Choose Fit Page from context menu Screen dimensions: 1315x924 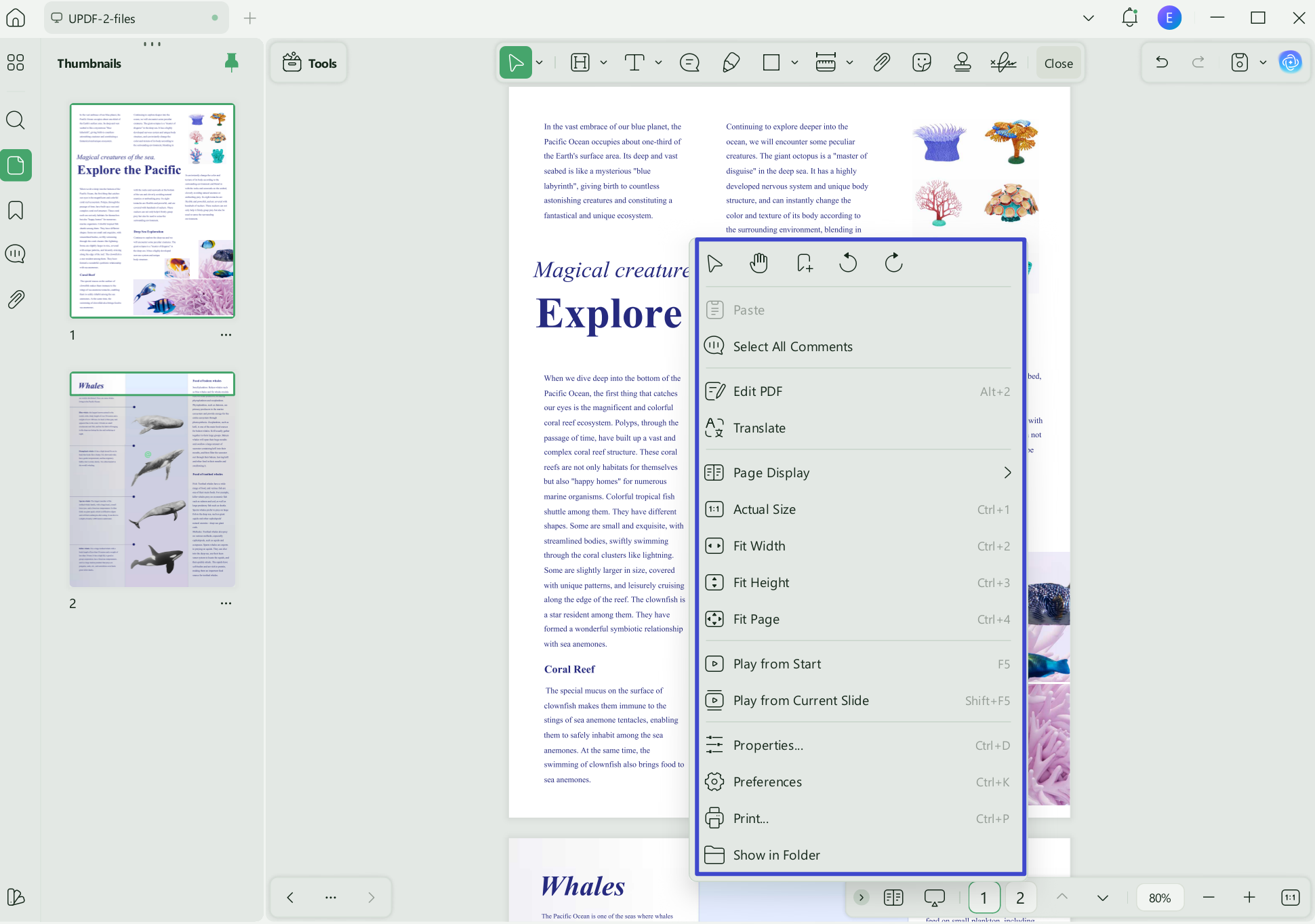(x=858, y=619)
